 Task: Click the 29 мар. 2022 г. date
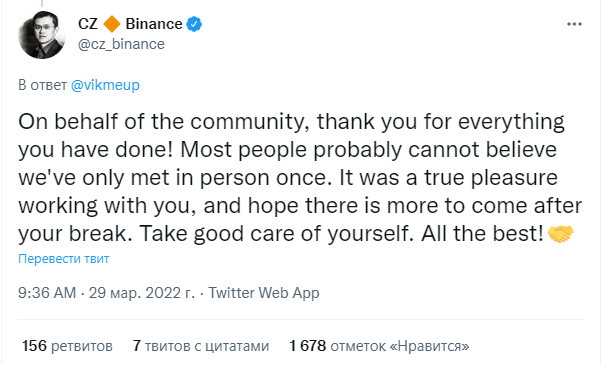pos(142,293)
